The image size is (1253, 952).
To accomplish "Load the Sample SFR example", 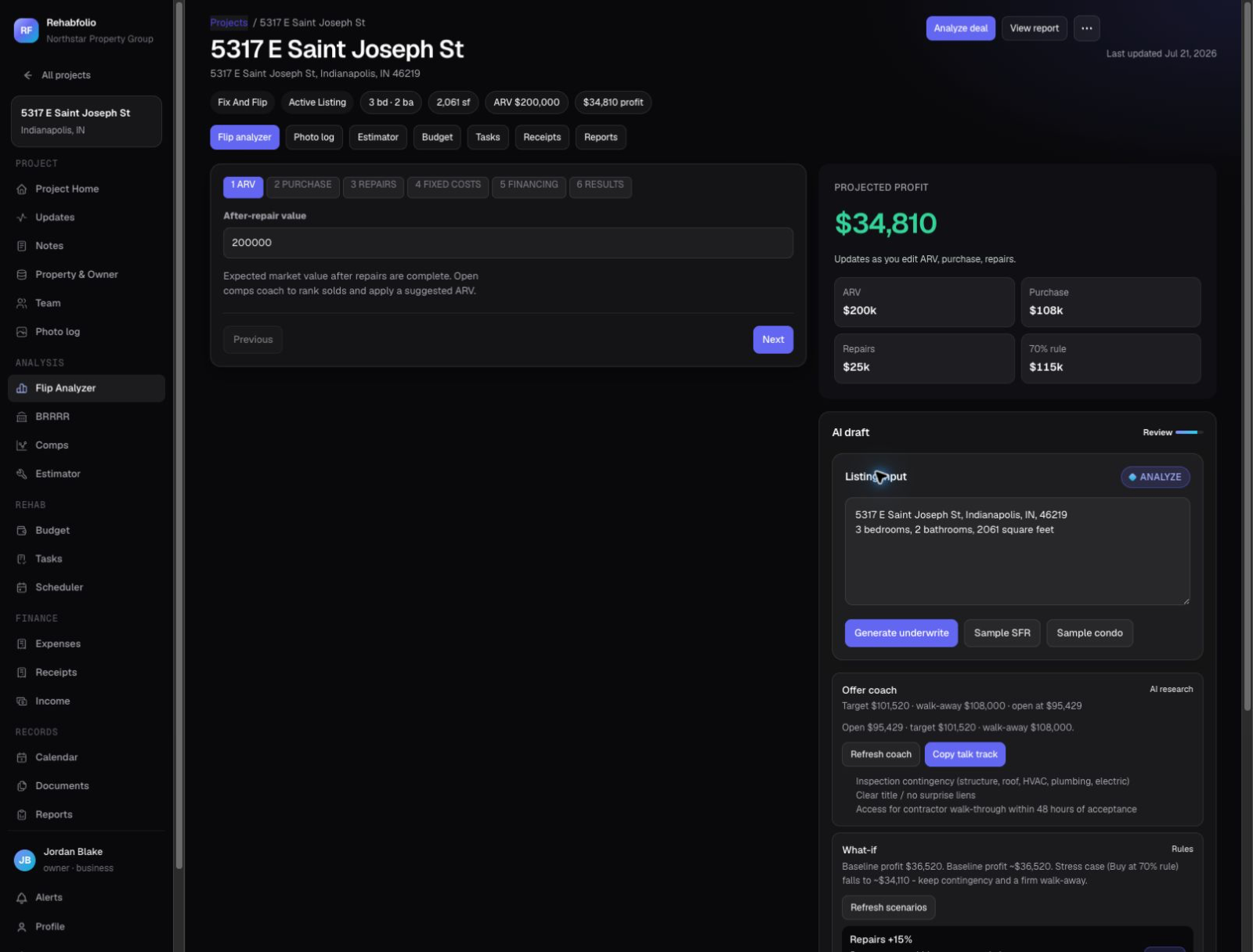I will [1002, 633].
